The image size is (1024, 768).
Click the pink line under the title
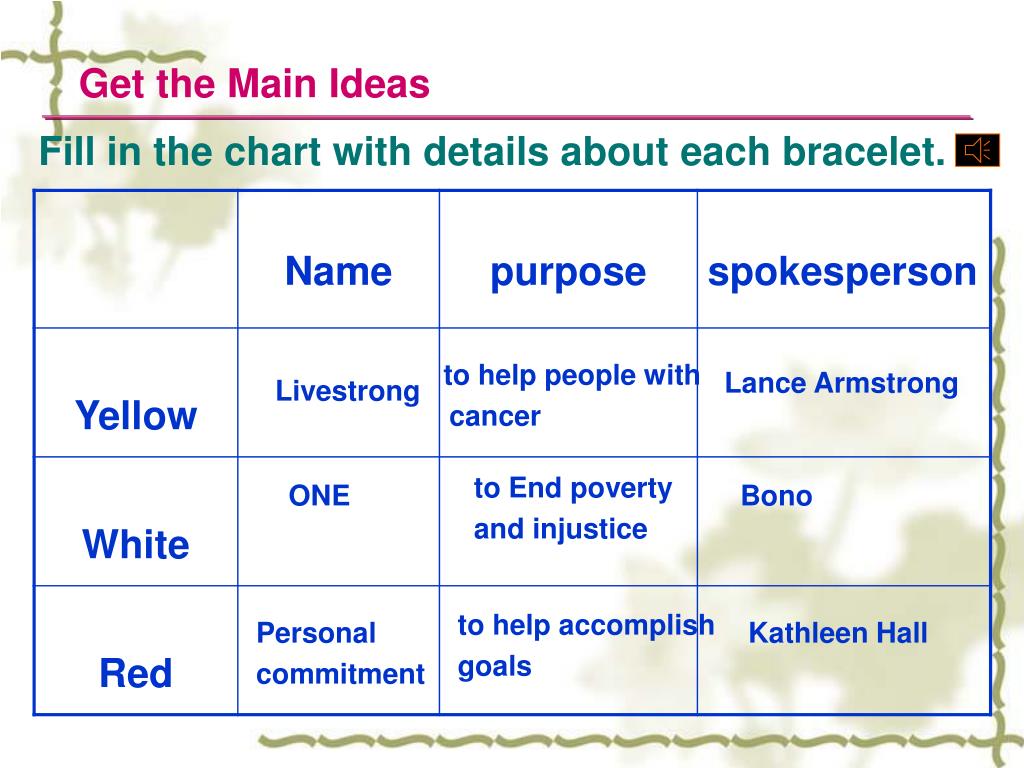[508, 118]
